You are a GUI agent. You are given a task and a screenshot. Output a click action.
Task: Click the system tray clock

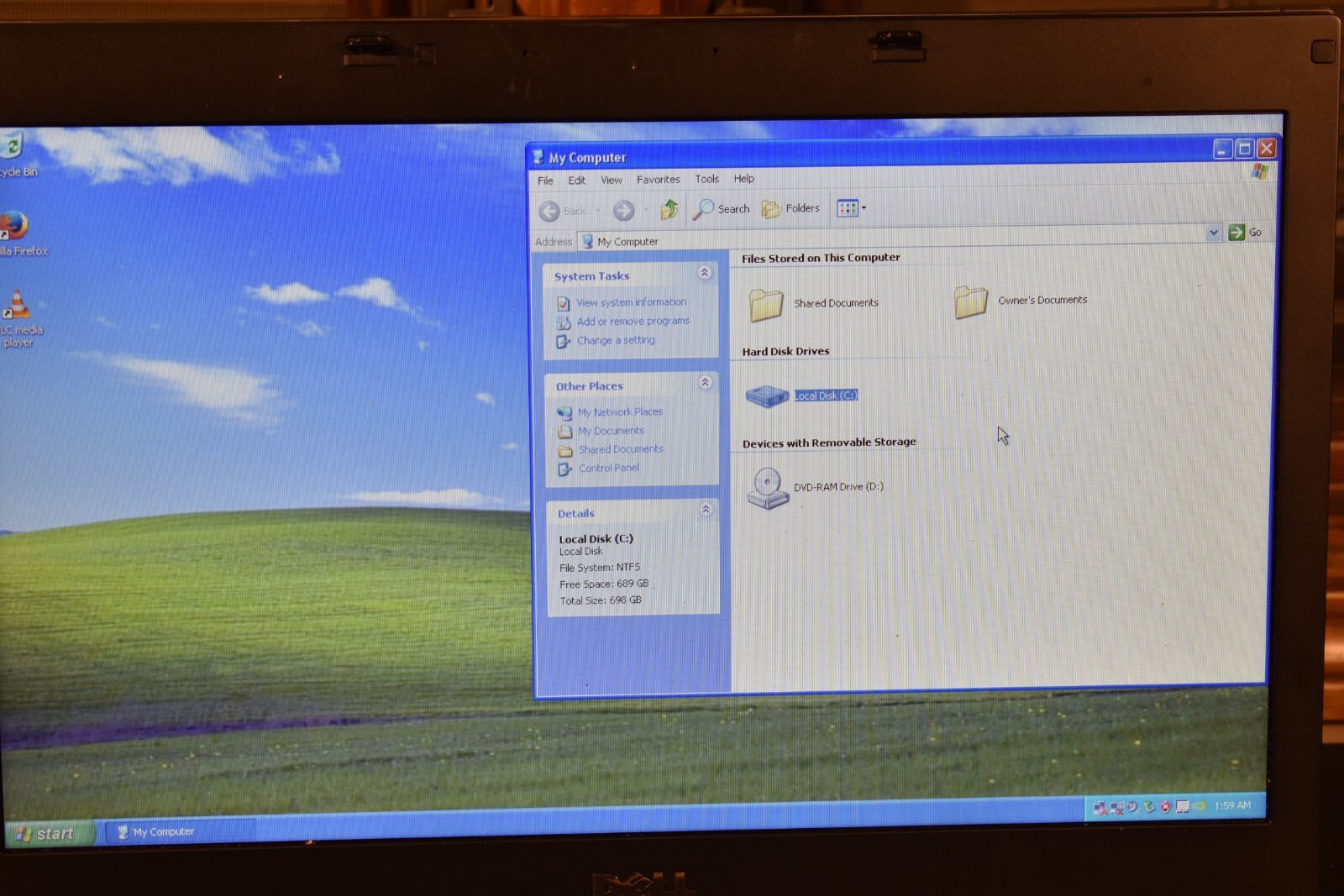click(1232, 805)
